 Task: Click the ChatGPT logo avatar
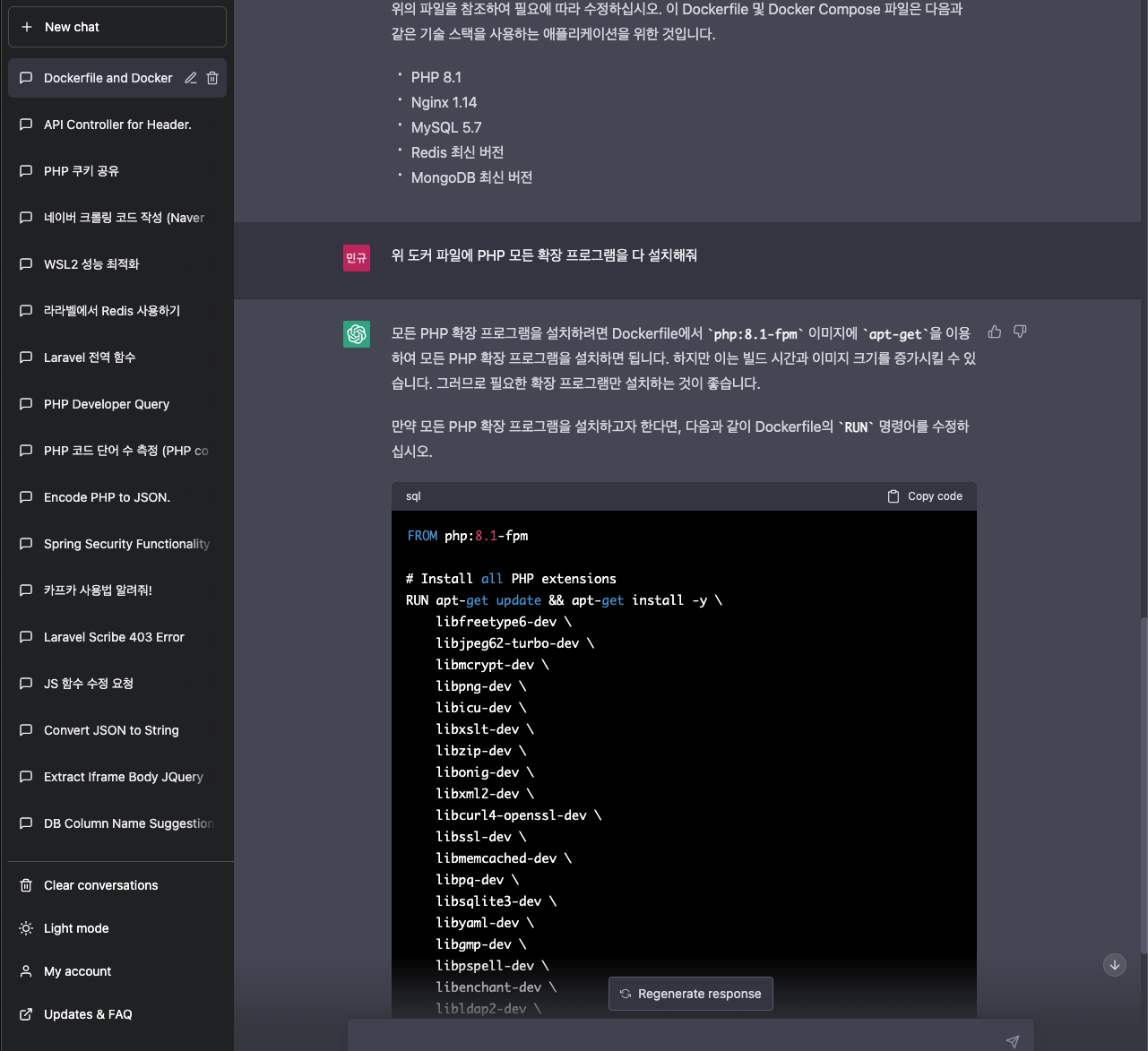[x=357, y=334]
